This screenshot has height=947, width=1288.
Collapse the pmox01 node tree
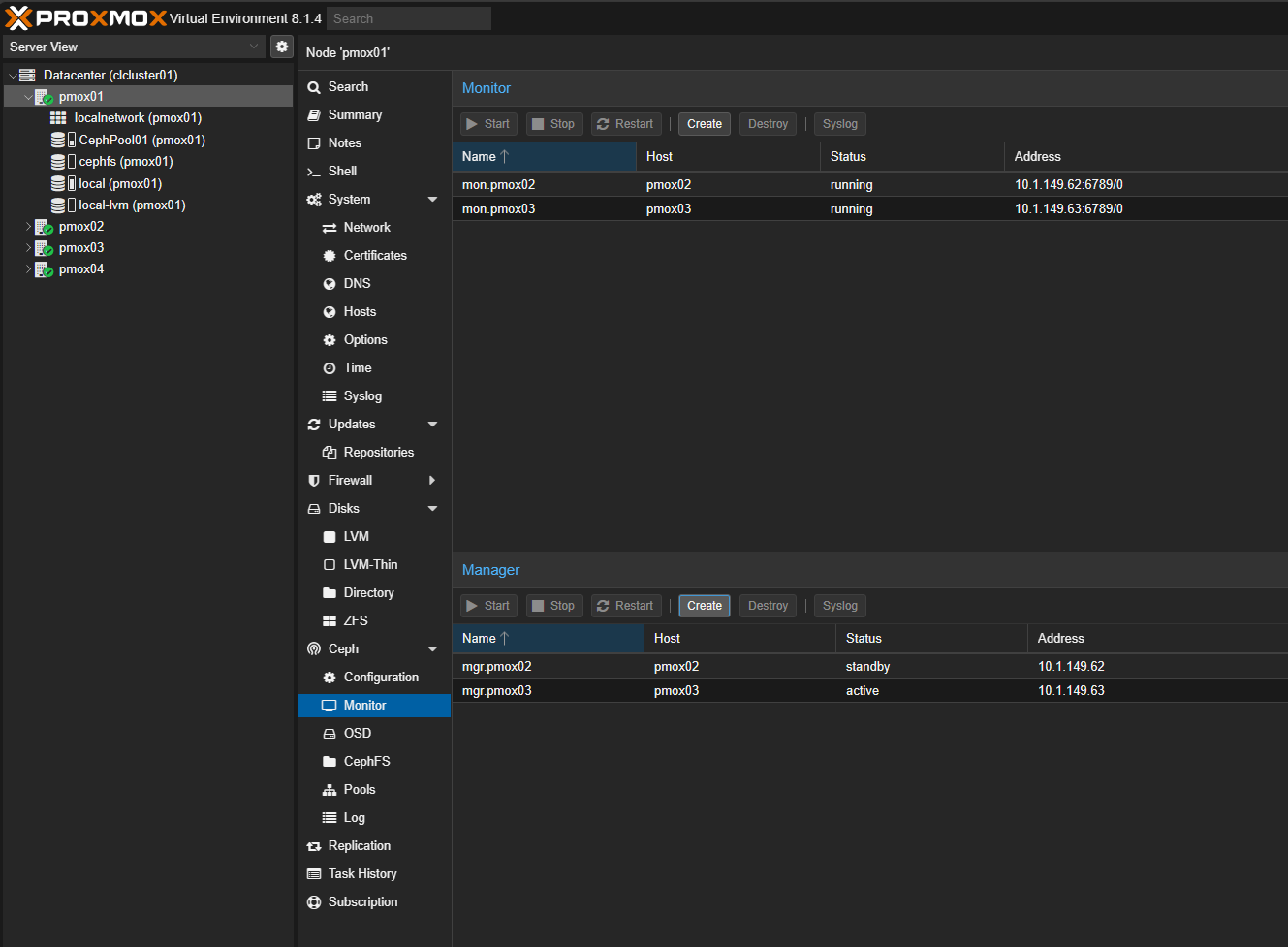[x=28, y=97]
